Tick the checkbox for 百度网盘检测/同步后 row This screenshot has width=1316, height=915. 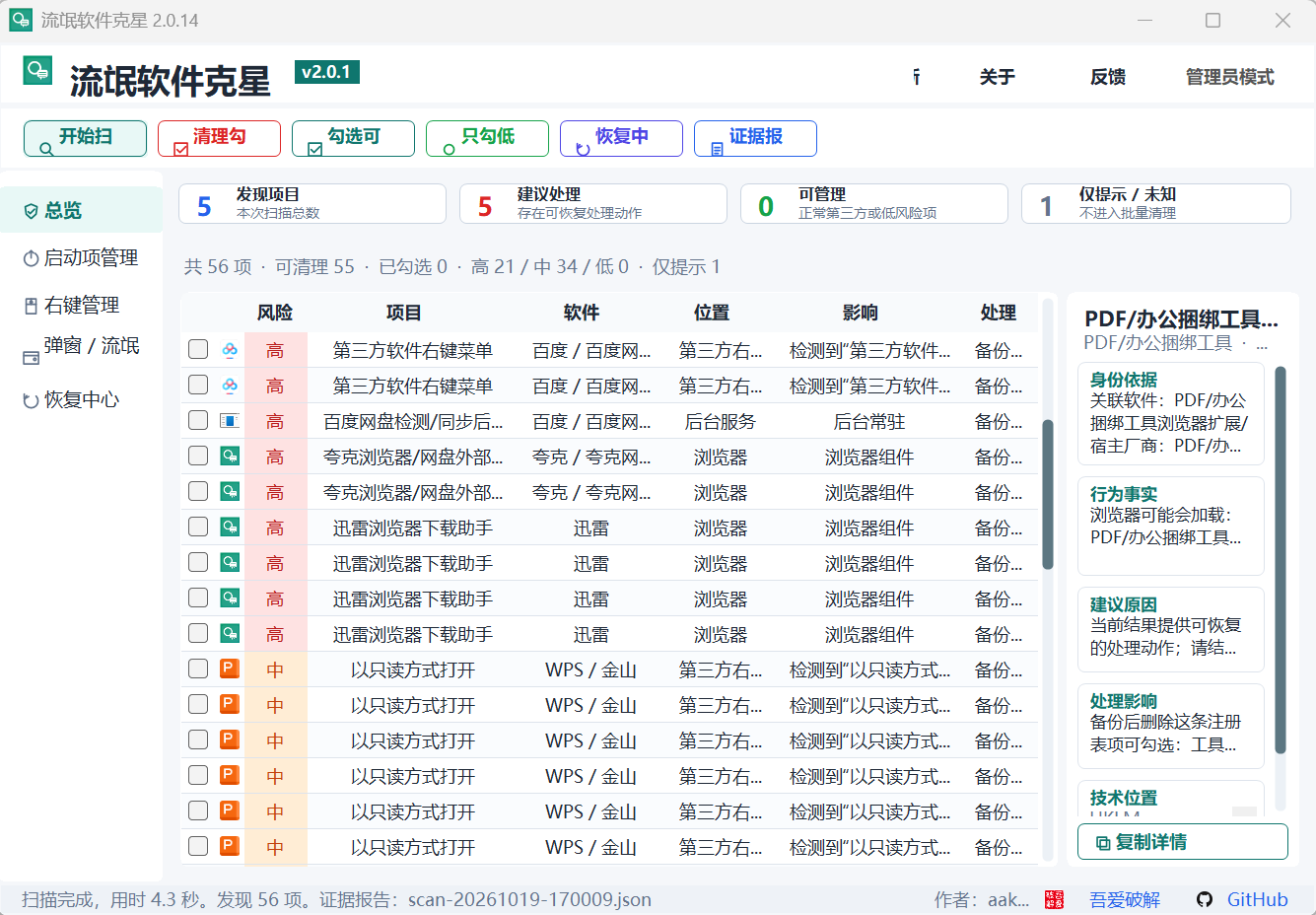198,421
